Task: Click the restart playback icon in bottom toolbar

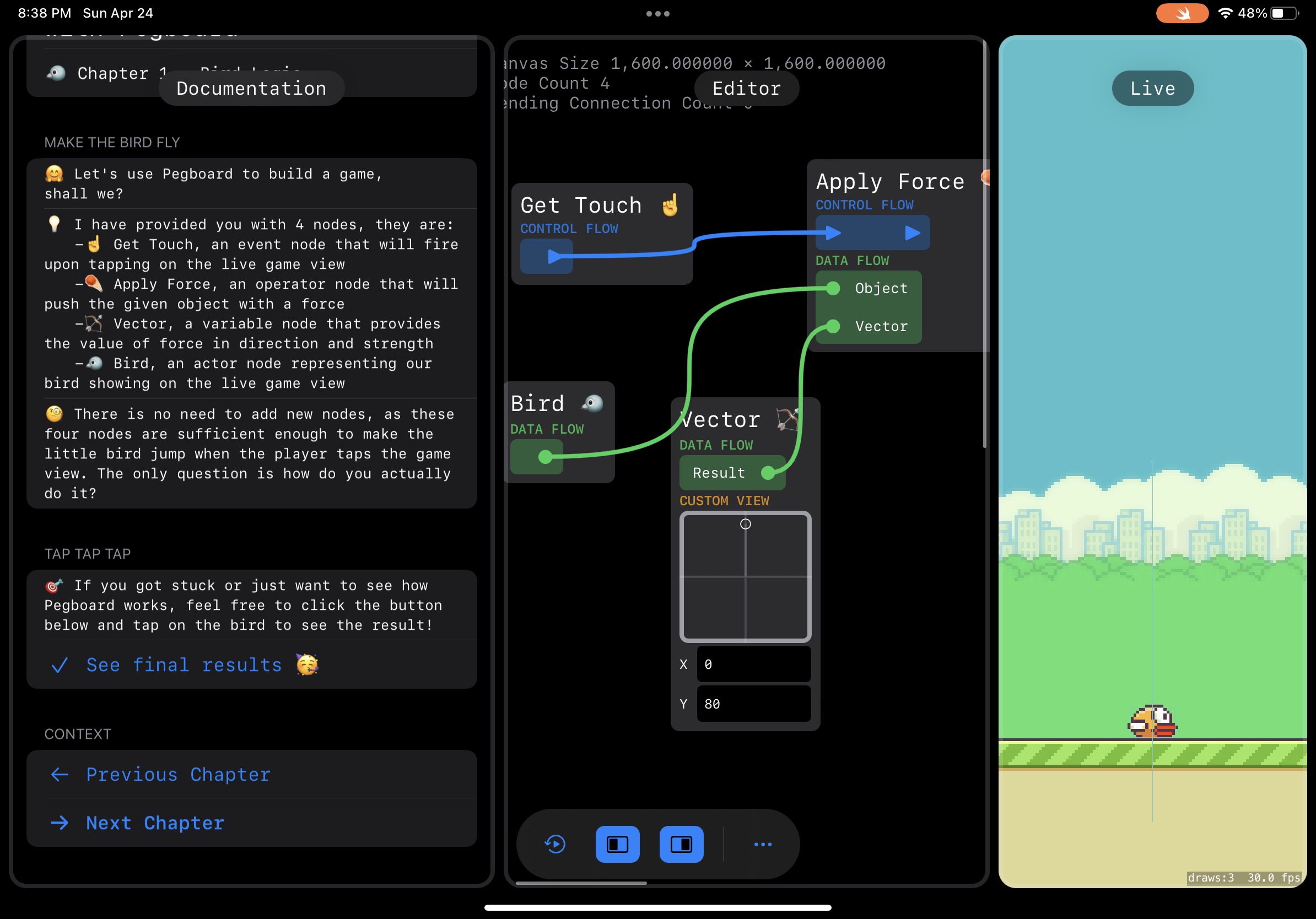Action: click(555, 844)
